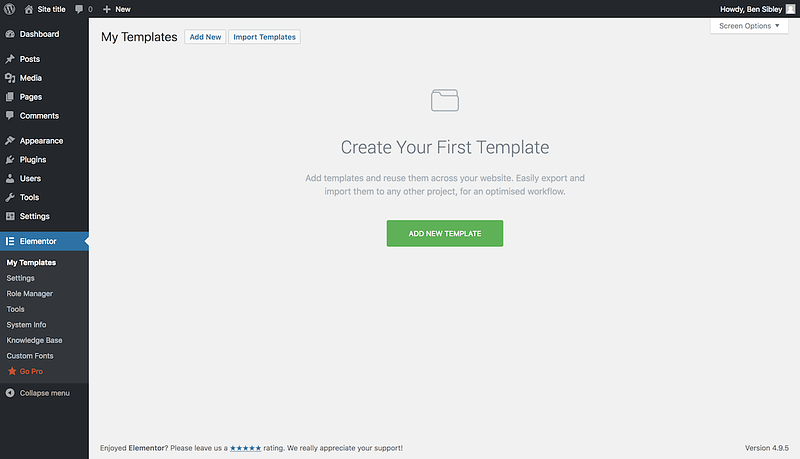This screenshot has height=459, width=800.
Task: Go to the Media menu
Action: coord(44,78)
